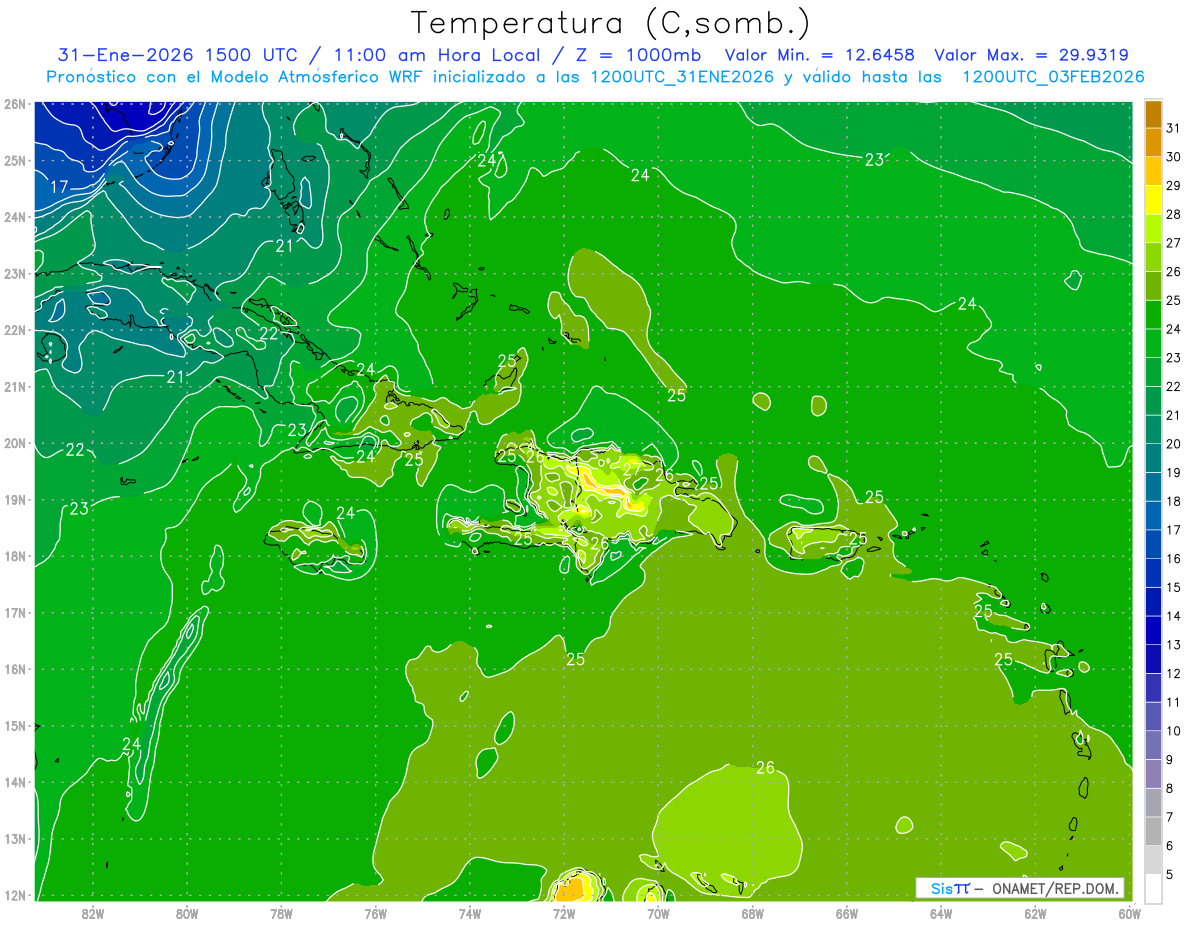Pick the orange color bar segment above 31
Viewport: 1200px width, 927px height.
coord(1153,114)
